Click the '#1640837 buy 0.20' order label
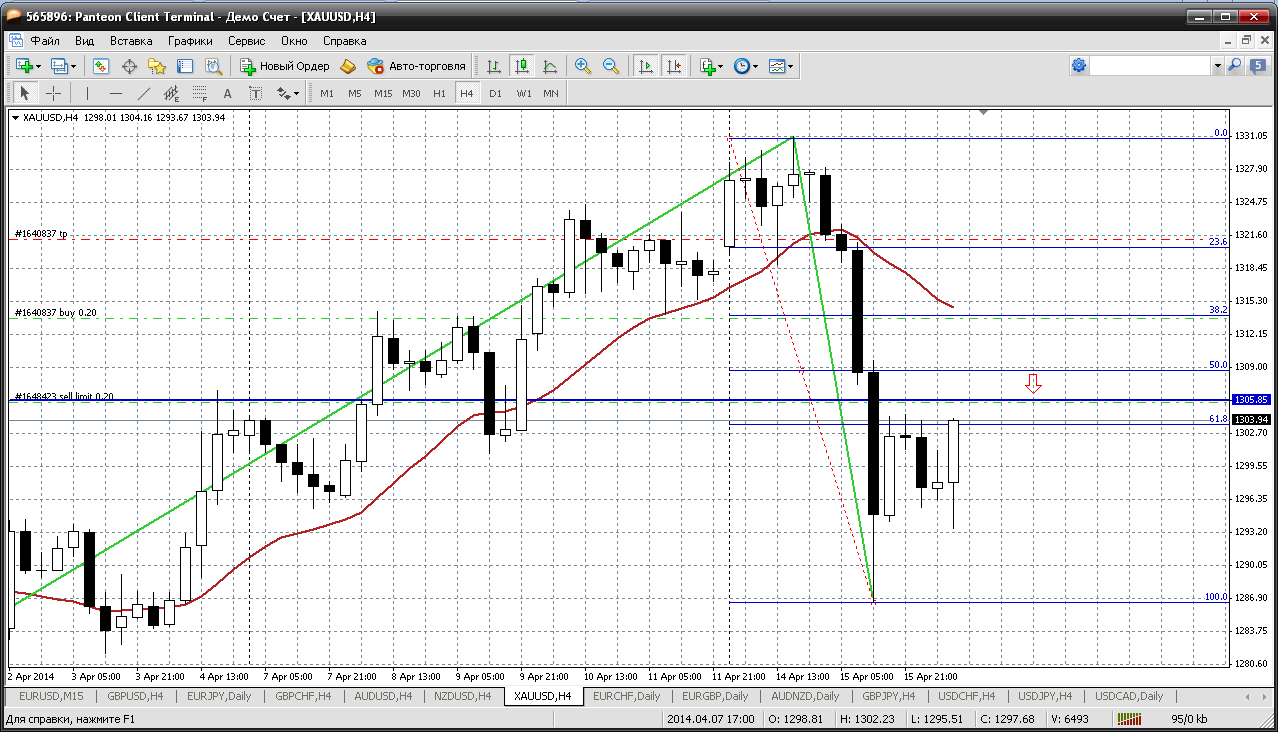 [56, 313]
